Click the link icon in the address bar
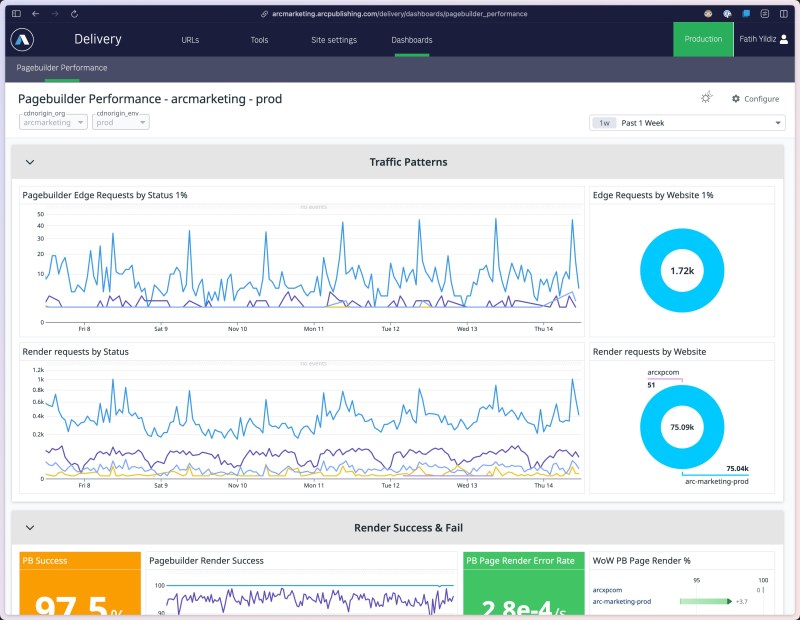 point(264,14)
